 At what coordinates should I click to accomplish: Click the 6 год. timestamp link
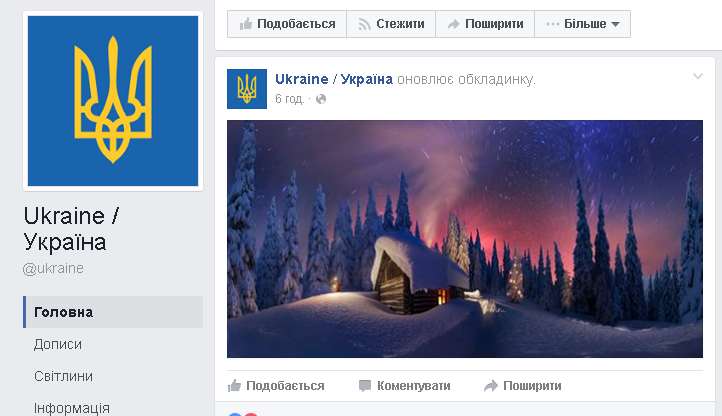290,99
